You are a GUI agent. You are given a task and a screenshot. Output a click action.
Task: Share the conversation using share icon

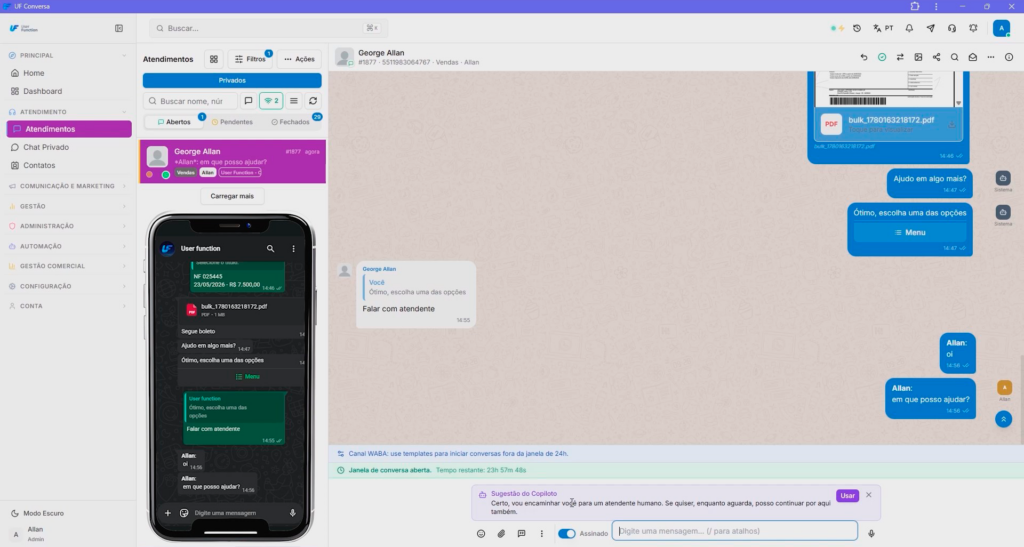click(936, 57)
